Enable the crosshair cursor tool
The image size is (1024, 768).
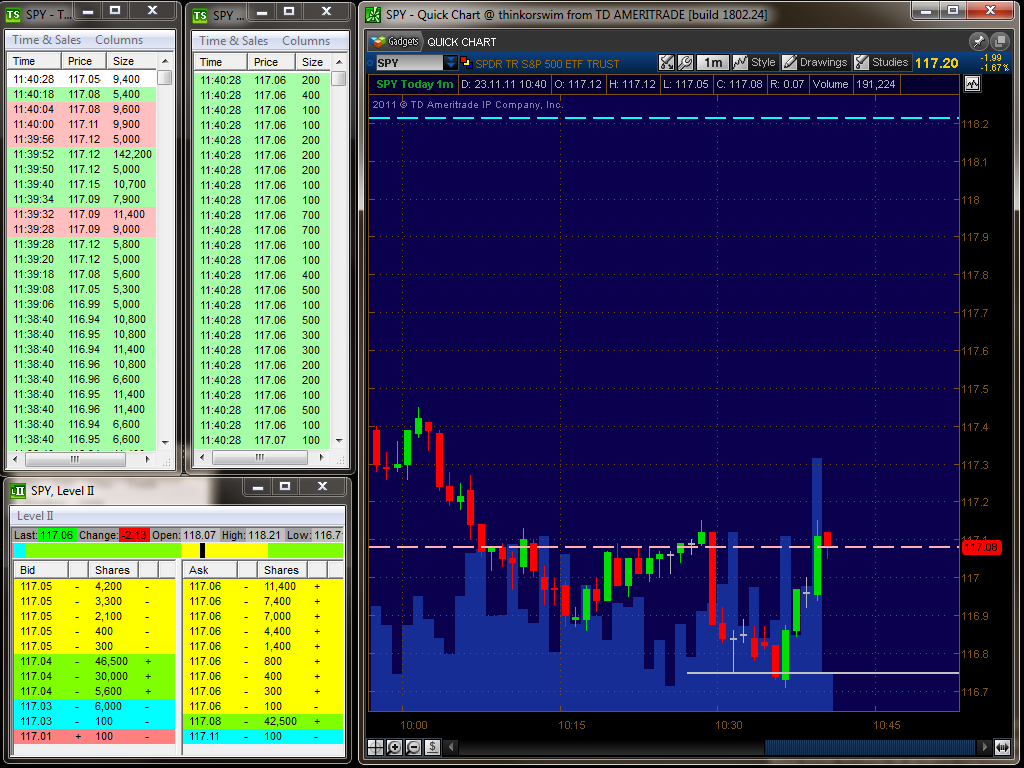pyautogui.click(x=376, y=747)
